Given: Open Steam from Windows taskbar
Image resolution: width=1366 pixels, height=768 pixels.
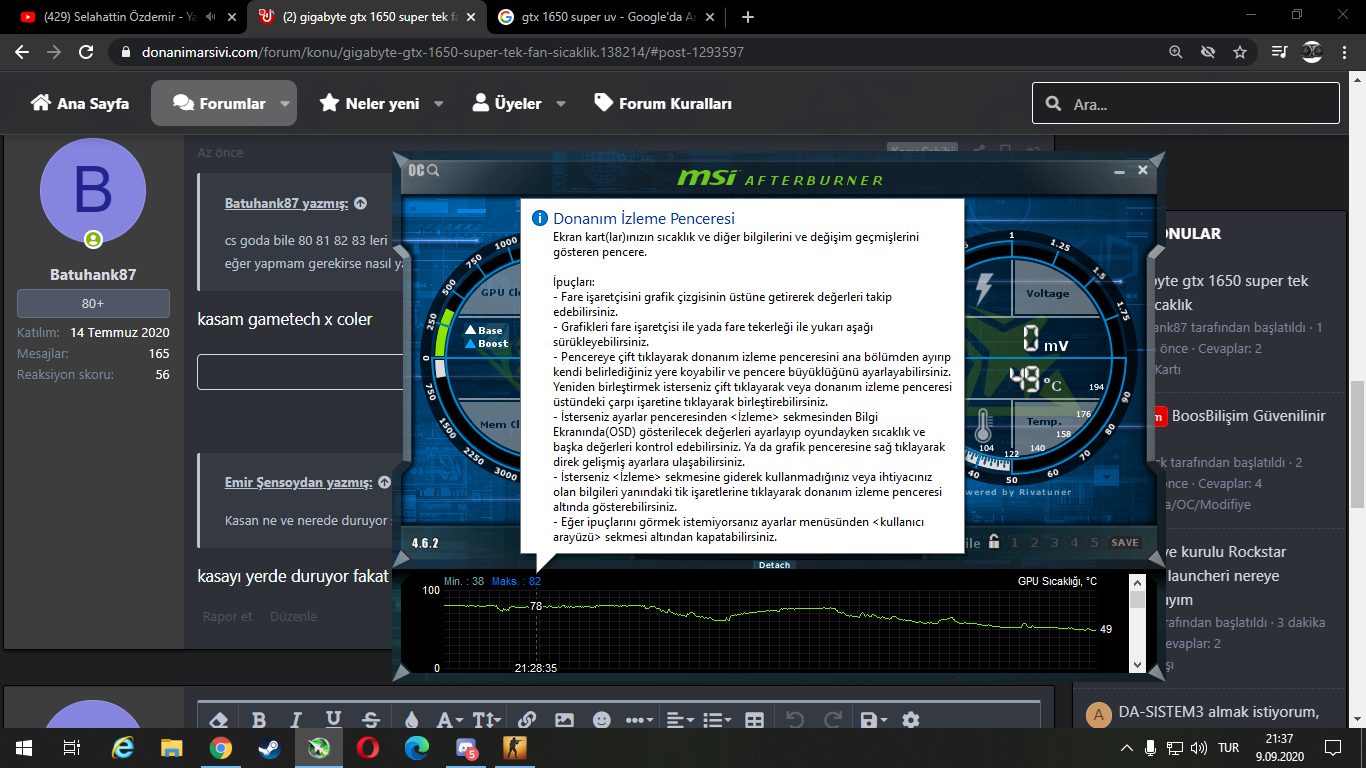Looking at the screenshot, I should (270, 747).
